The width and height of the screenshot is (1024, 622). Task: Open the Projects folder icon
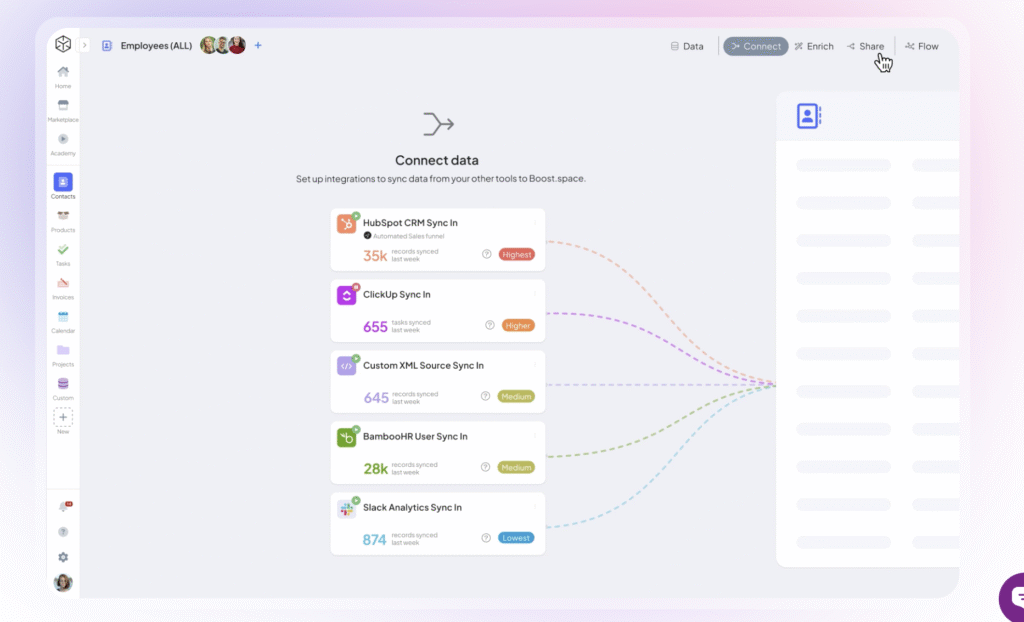click(x=63, y=350)
